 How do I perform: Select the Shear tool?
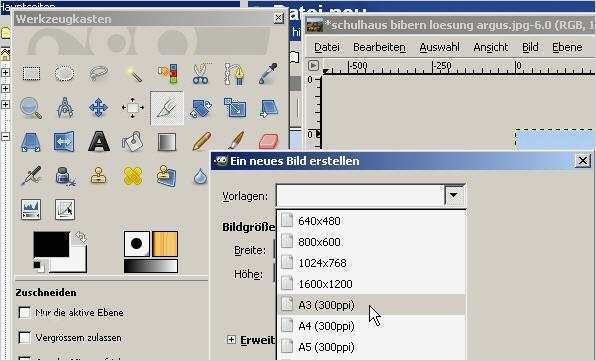pyautogui.click(x=269, y=108)
